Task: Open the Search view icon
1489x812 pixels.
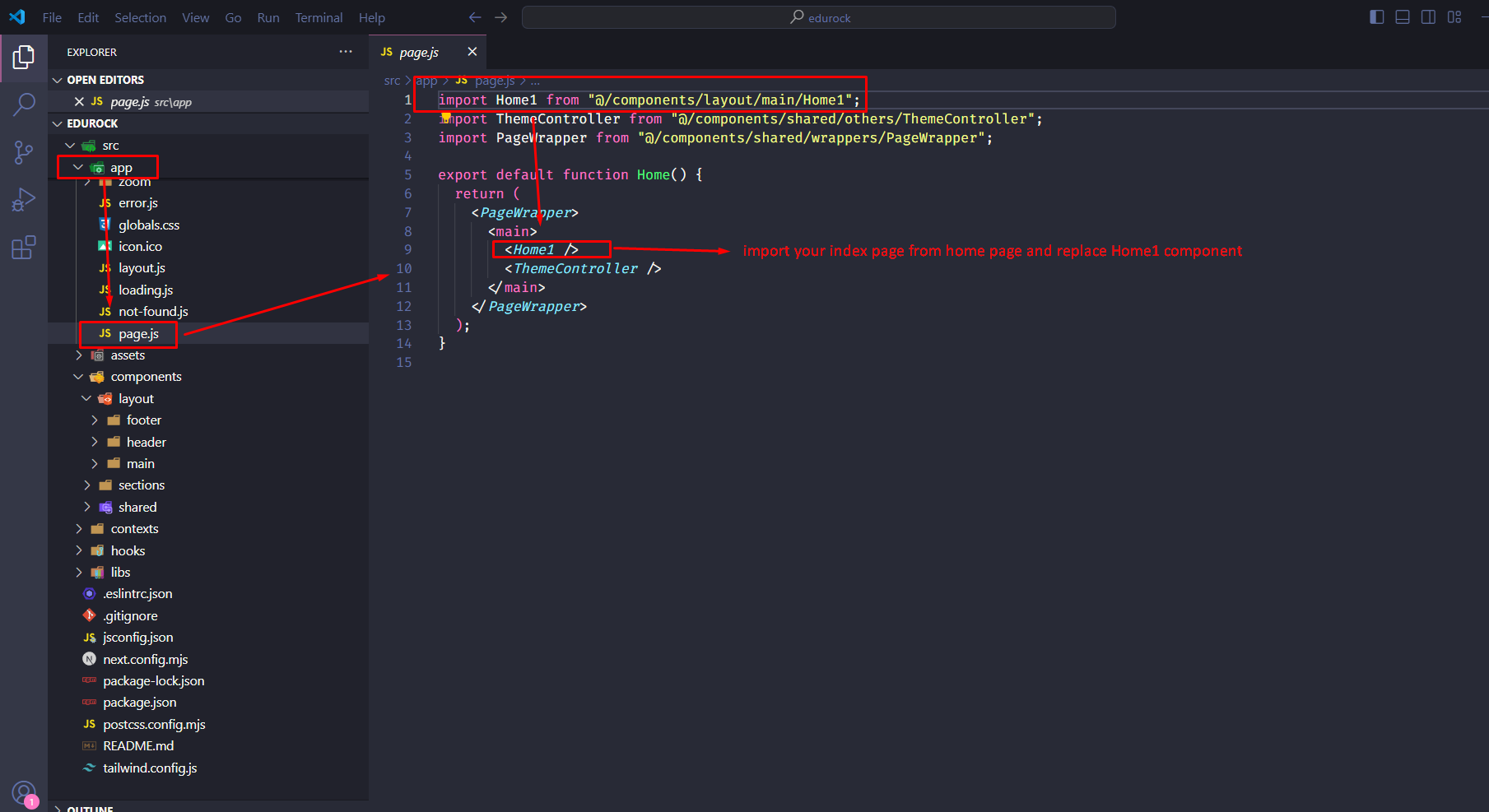Action: point(24,104)
